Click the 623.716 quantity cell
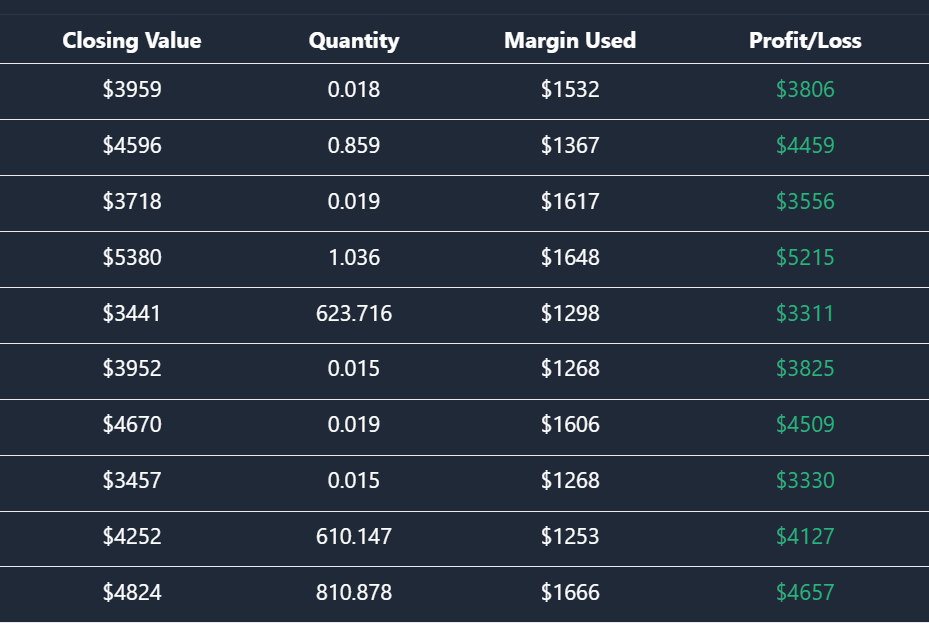The width and height of the screenshot is (929, 623). 354,314
